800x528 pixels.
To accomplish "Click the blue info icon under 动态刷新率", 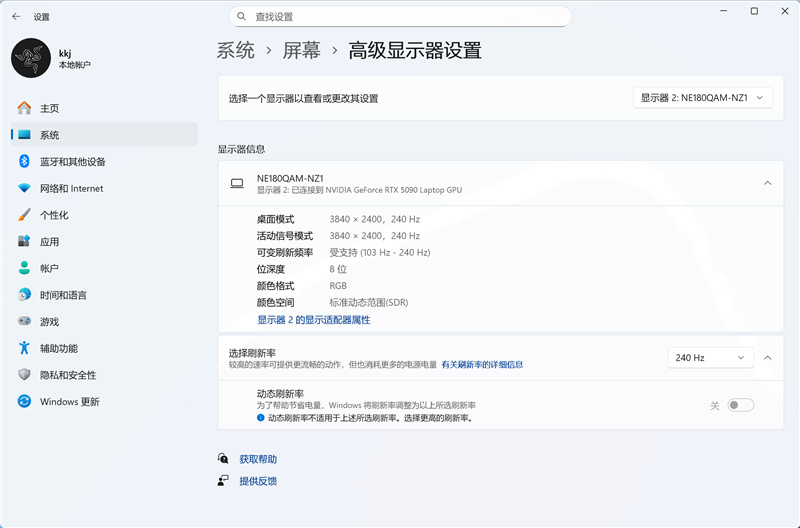I will [x=260, y=418].
